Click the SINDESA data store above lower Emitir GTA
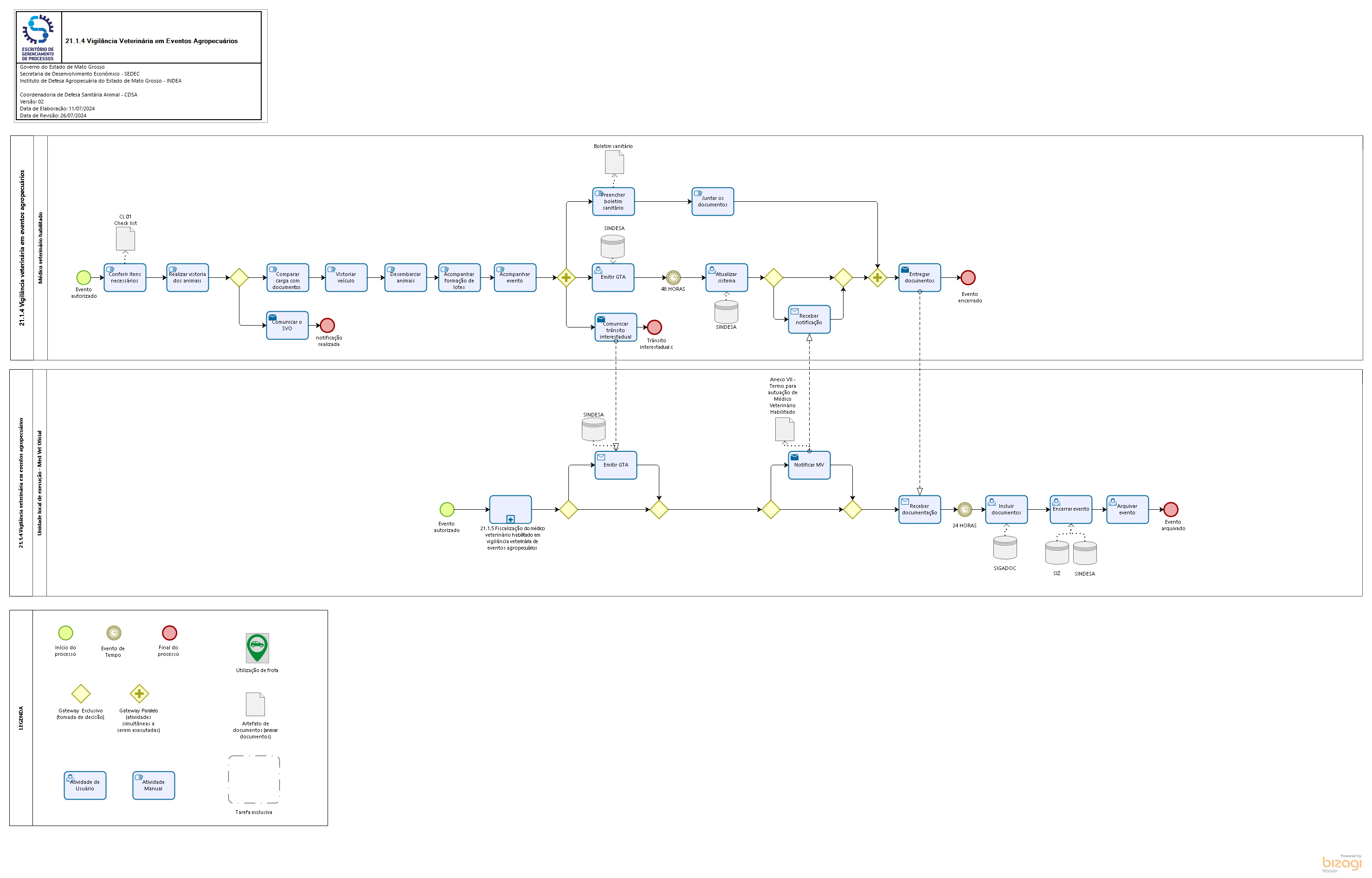 [x=593, y=430]
